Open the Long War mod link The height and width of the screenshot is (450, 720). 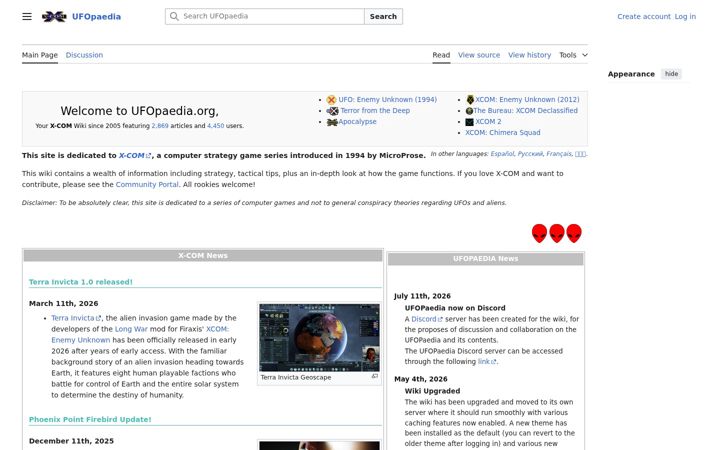[131, 329]
